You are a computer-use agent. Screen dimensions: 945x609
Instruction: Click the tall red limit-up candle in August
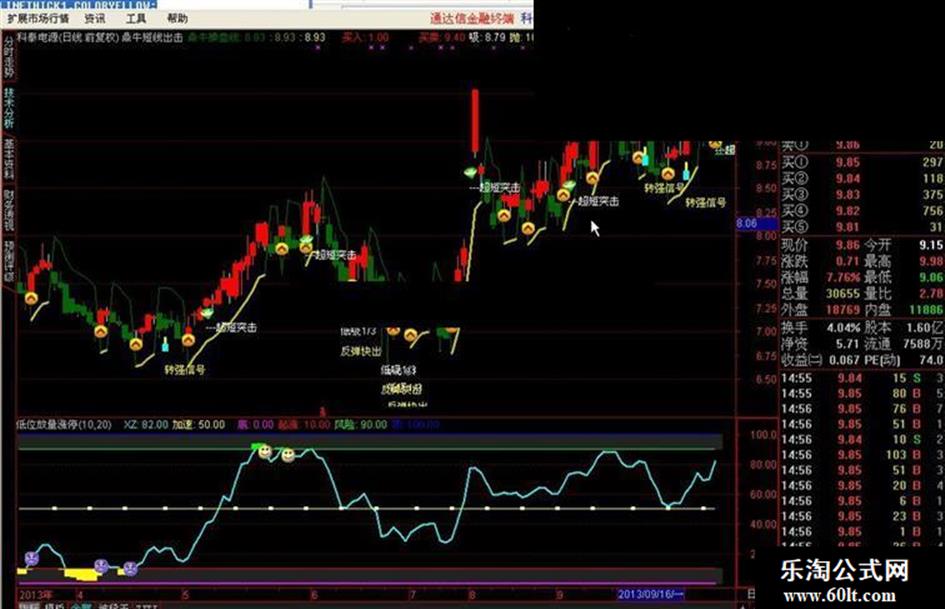click(475, 121)
